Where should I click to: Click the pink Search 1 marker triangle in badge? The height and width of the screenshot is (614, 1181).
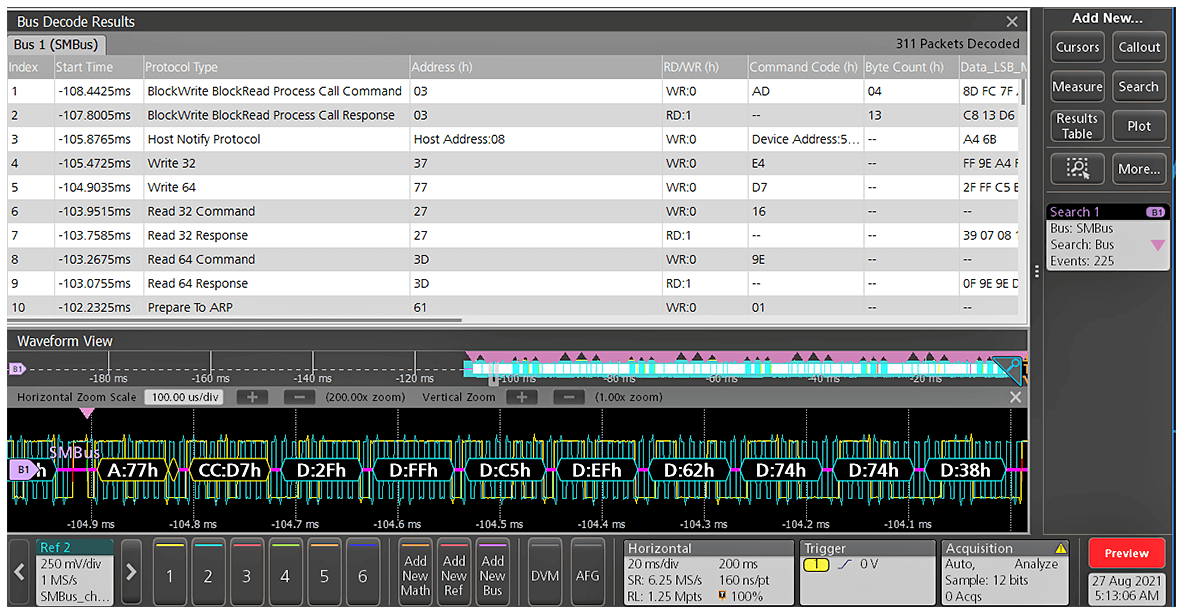click(x=1158, y=246)
